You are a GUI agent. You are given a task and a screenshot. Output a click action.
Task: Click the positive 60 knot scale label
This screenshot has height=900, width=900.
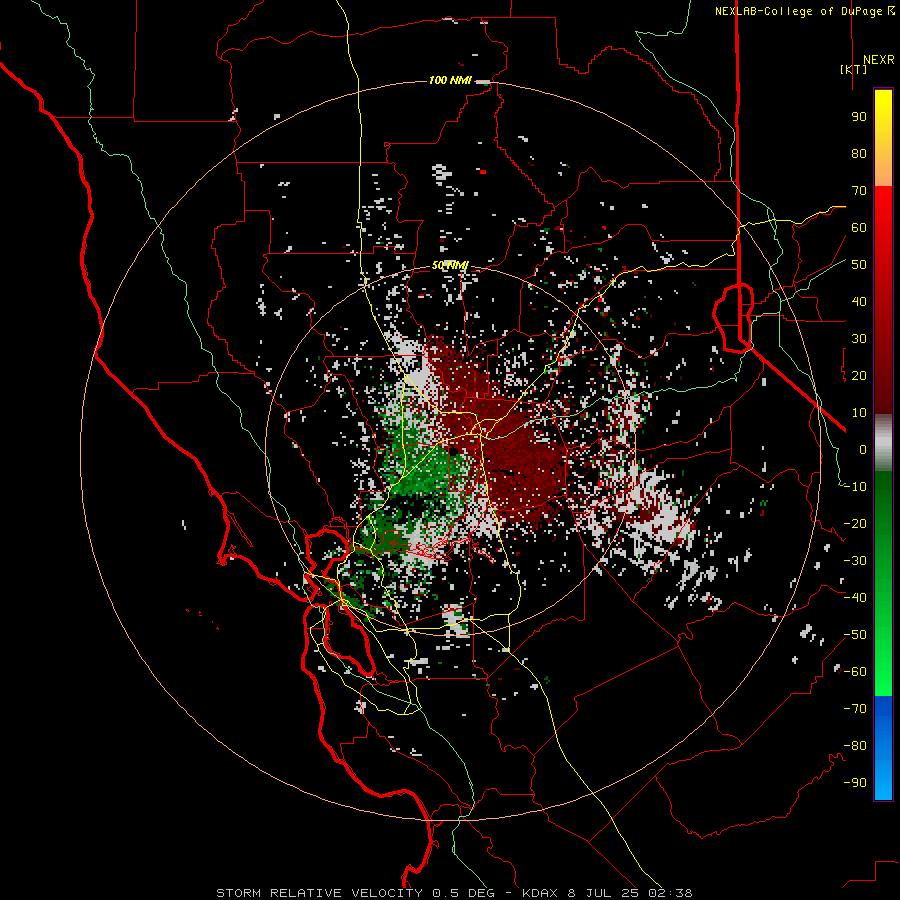click(859, 228)
